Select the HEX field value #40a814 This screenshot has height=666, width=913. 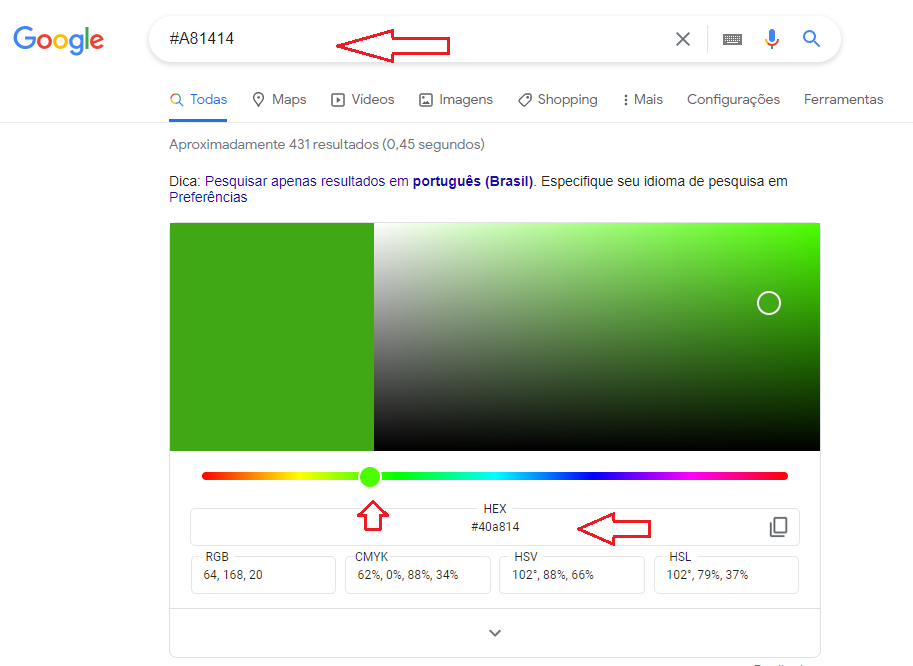point(495,527)
